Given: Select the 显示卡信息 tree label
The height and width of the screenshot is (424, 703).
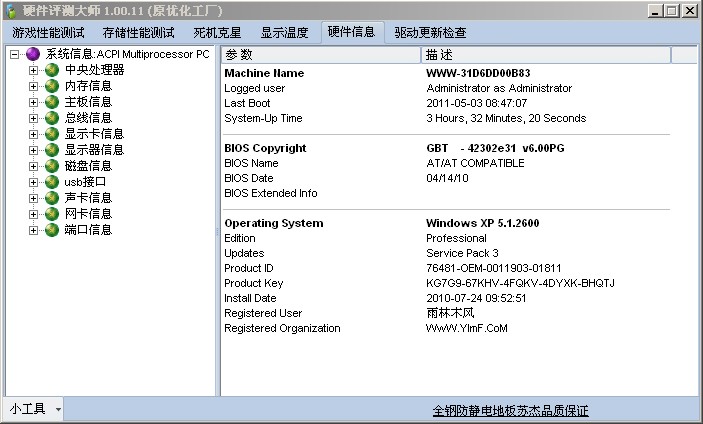Looking at the screenshot, I should tap(95, 134).
